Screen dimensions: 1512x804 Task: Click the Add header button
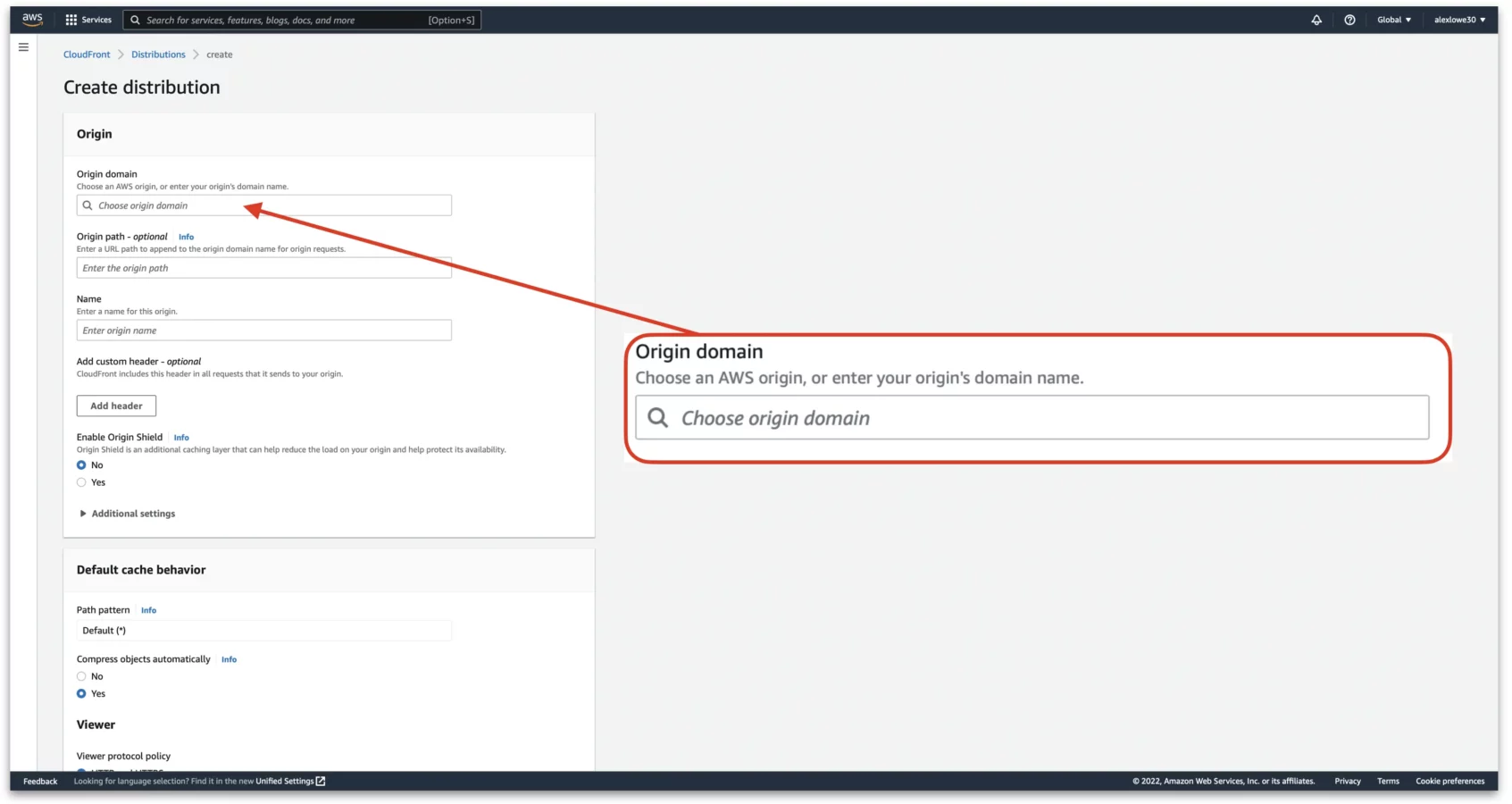click(116, 406)
